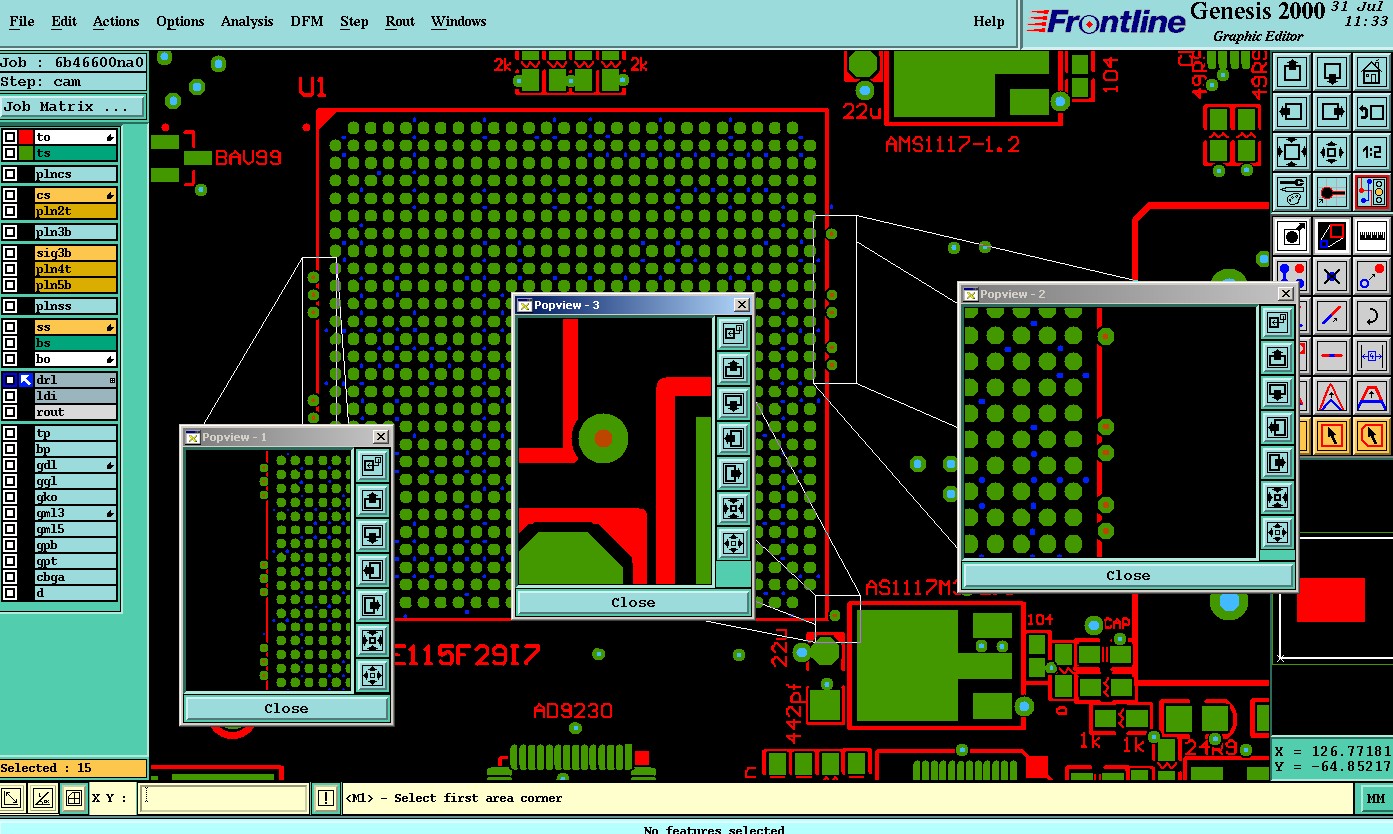Click the zoom in icon on main toolbar
Image resolution: width=1393 pixels, height=834 pixels.
[1292, 152]
